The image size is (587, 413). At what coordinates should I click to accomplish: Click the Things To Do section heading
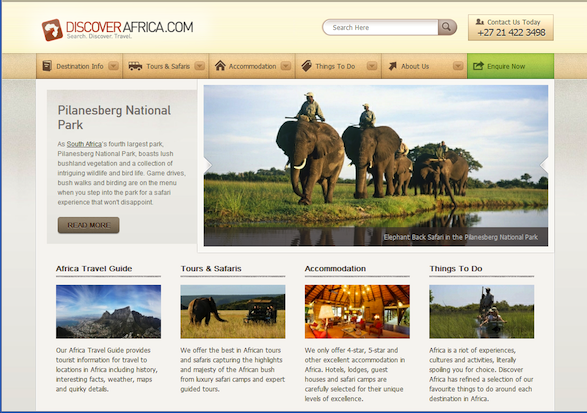pyautogui.click(x=456, y=268)
